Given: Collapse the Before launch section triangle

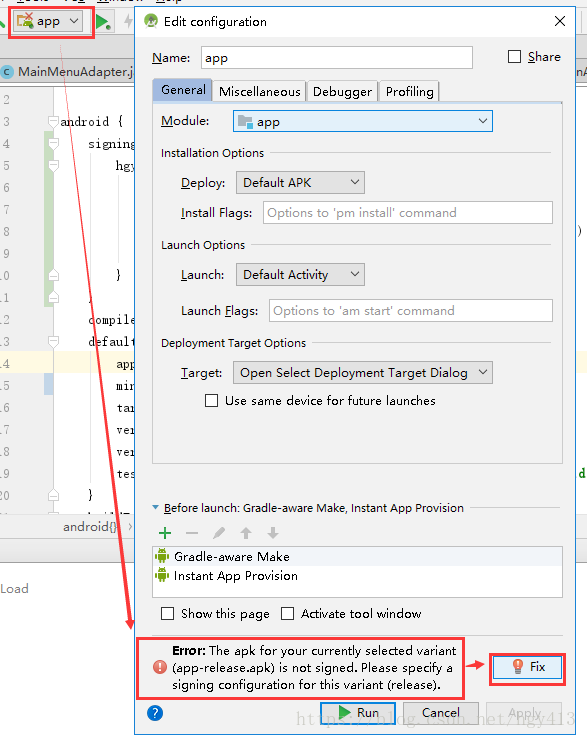Looking at the screenshot, I should click(156, 508).
